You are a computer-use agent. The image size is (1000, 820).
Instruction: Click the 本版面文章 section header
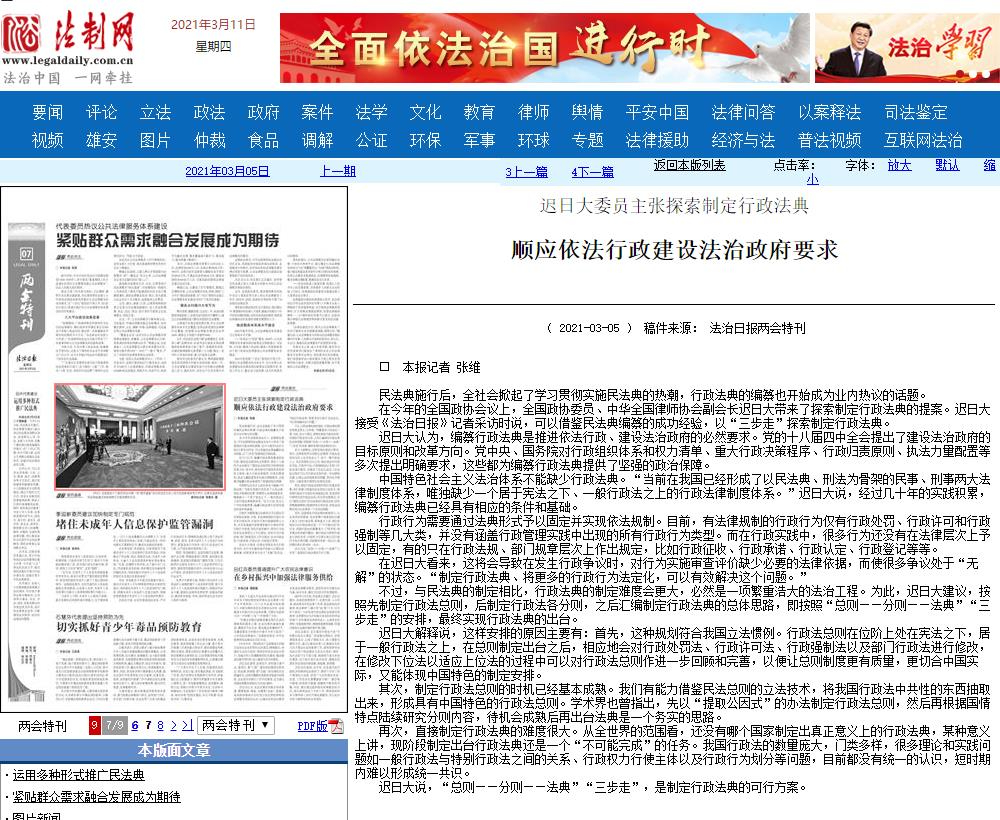pyautogui.click(x=174, y=750)
